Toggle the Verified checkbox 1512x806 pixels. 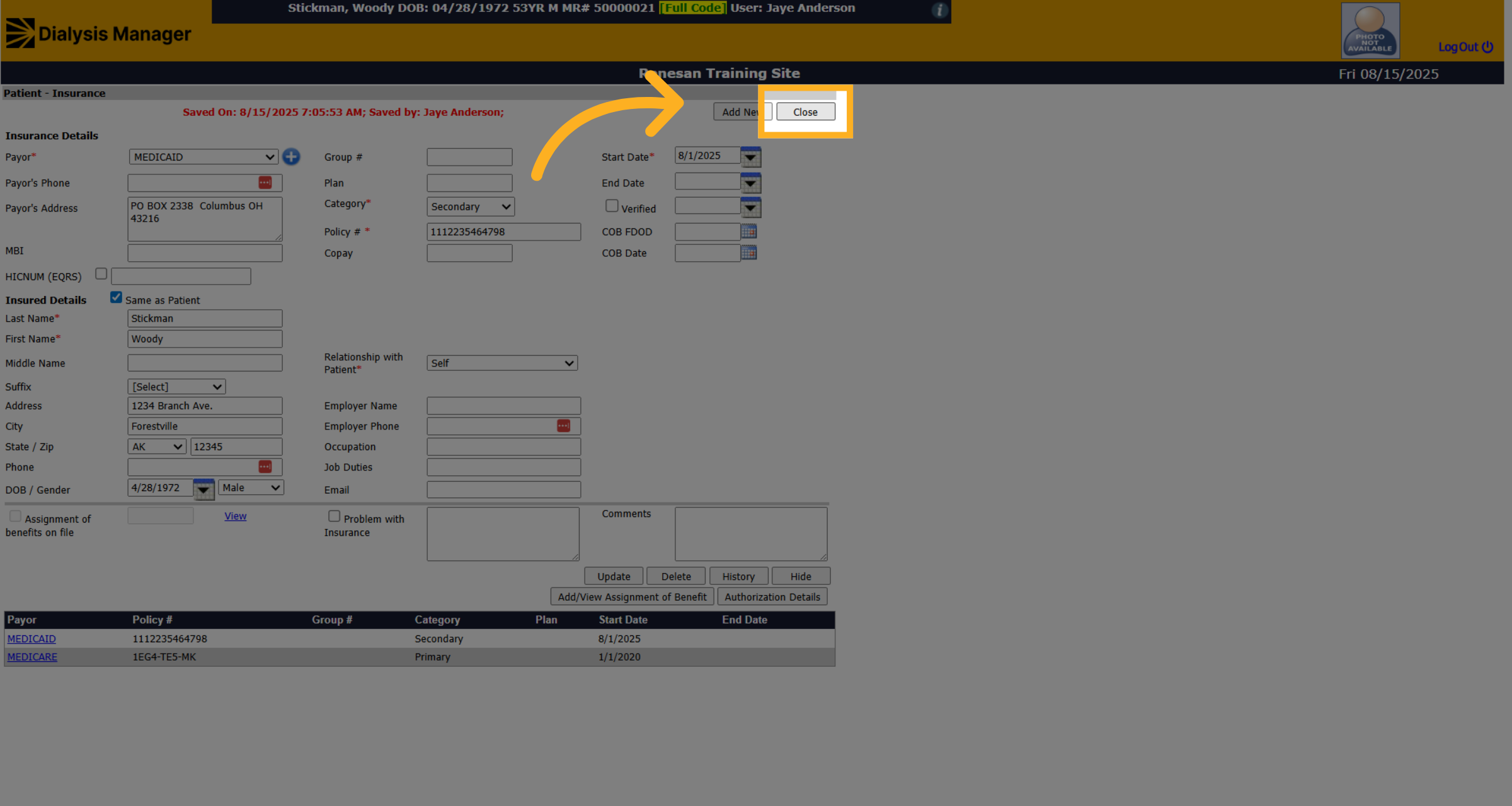612,206
